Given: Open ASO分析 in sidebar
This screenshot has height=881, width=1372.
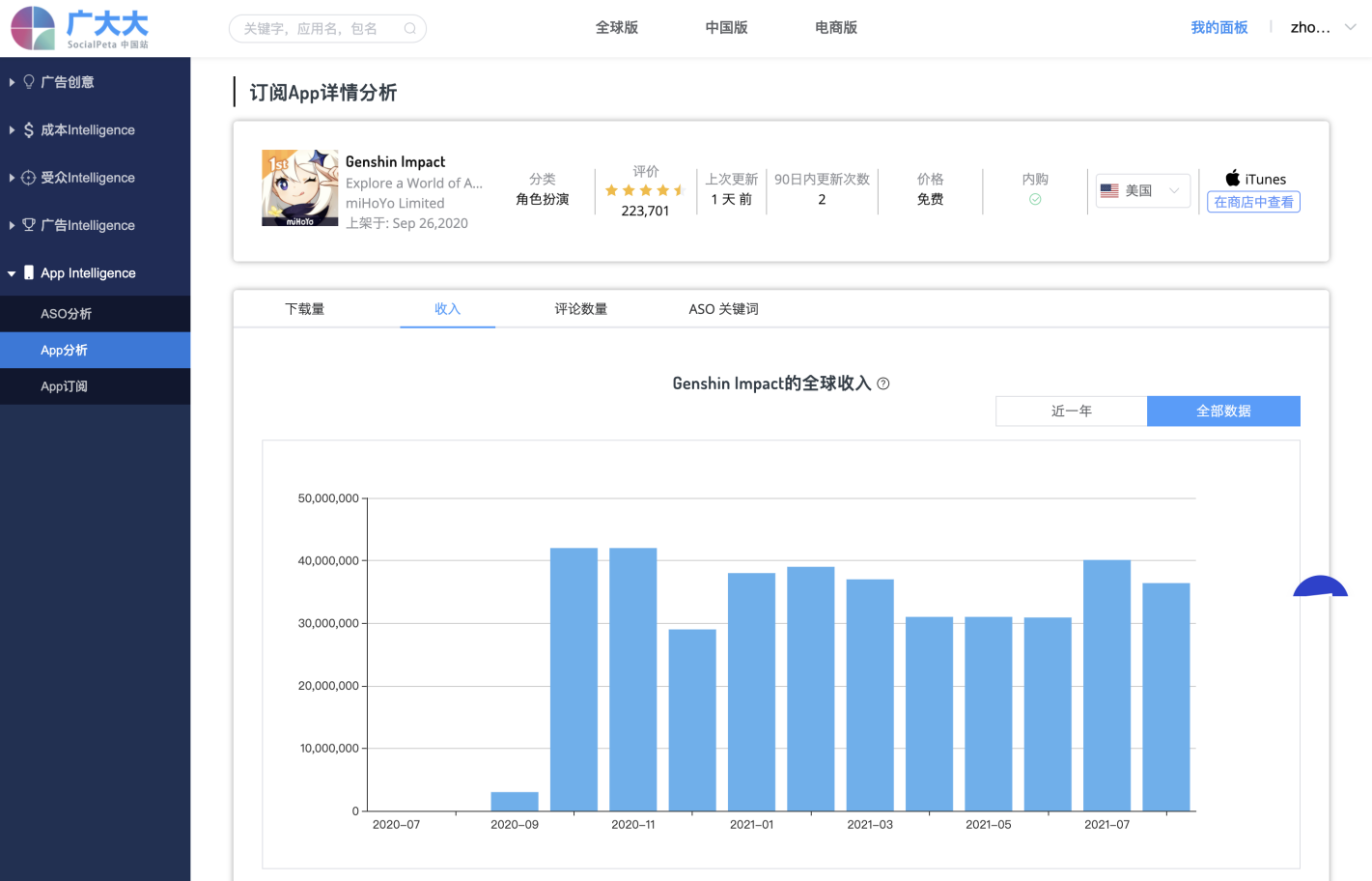Looking at the screenshot, I should click(95, 314).
